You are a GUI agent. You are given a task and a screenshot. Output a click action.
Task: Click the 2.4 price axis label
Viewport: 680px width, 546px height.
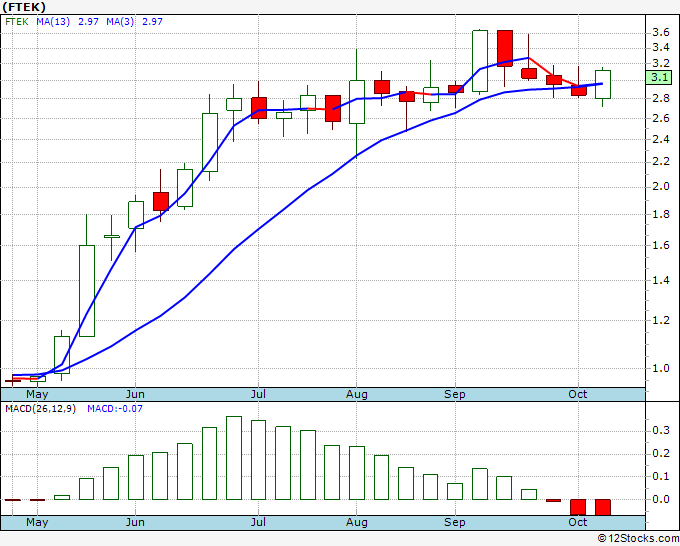tap(660, 139)
